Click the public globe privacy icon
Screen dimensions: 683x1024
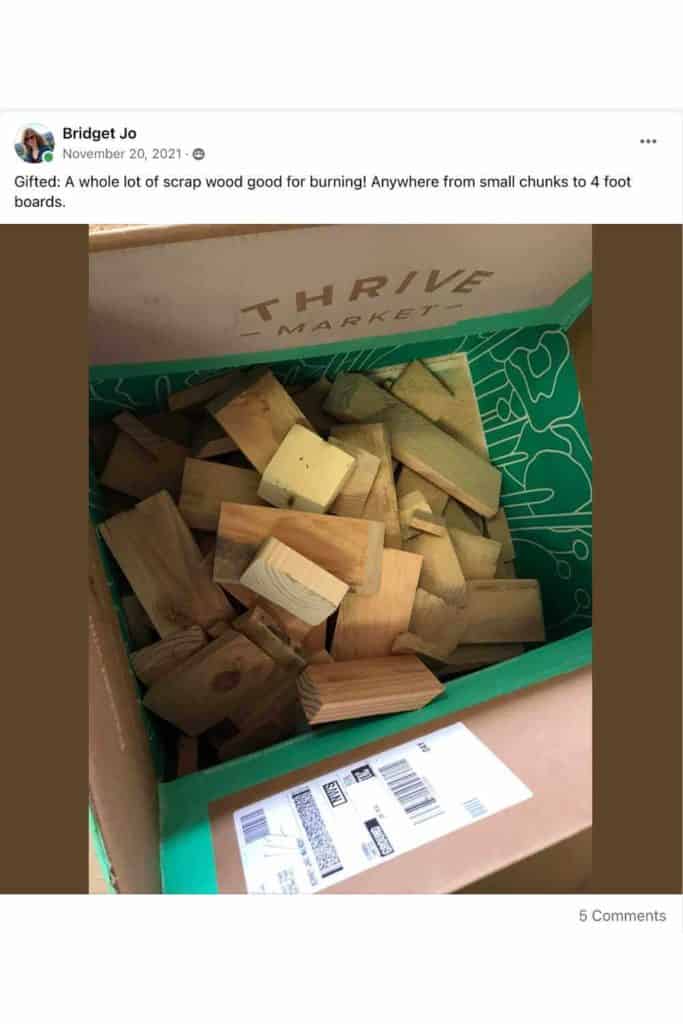[x=199, y=154]
